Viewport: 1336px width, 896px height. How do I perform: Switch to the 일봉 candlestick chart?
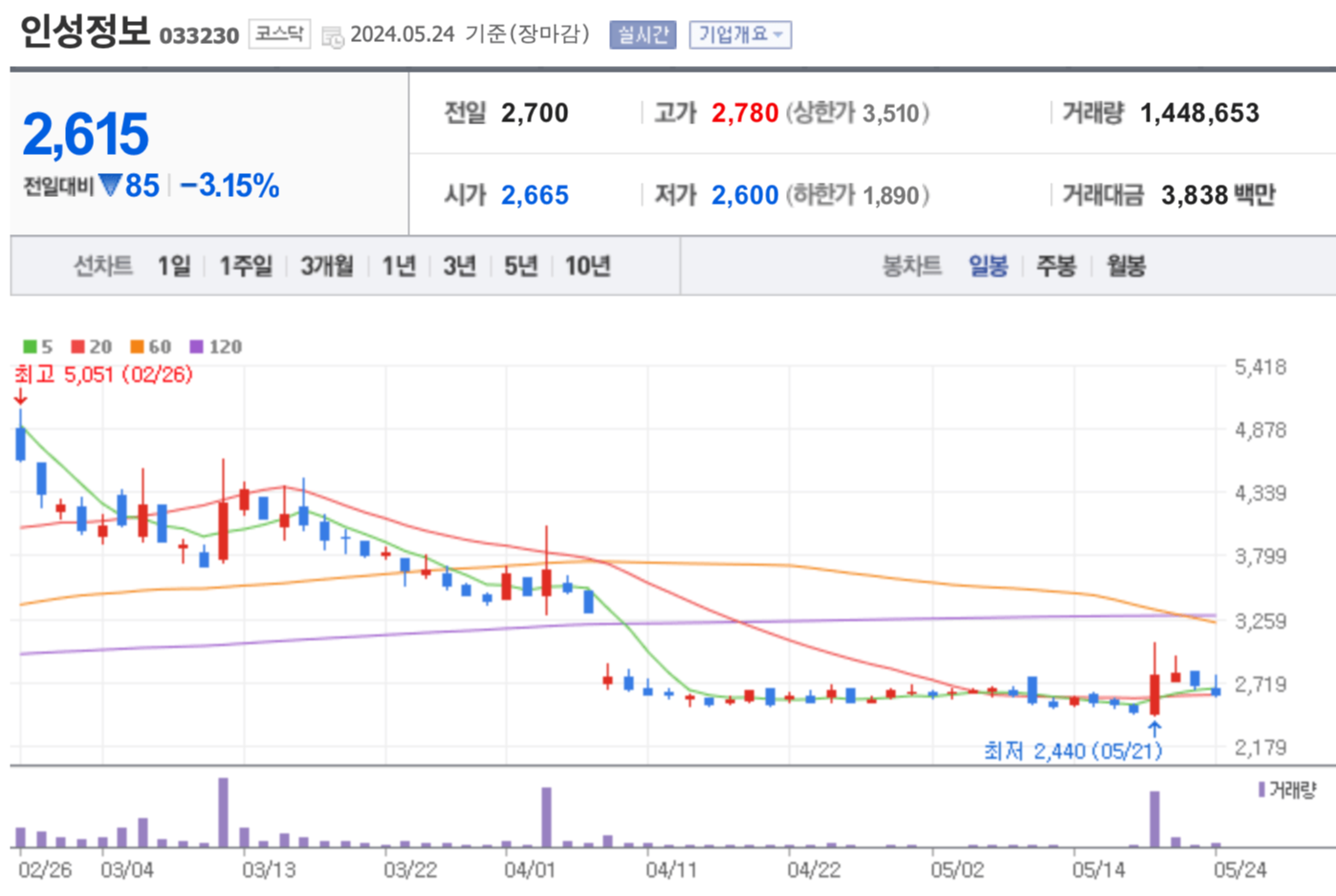point(988,266)
